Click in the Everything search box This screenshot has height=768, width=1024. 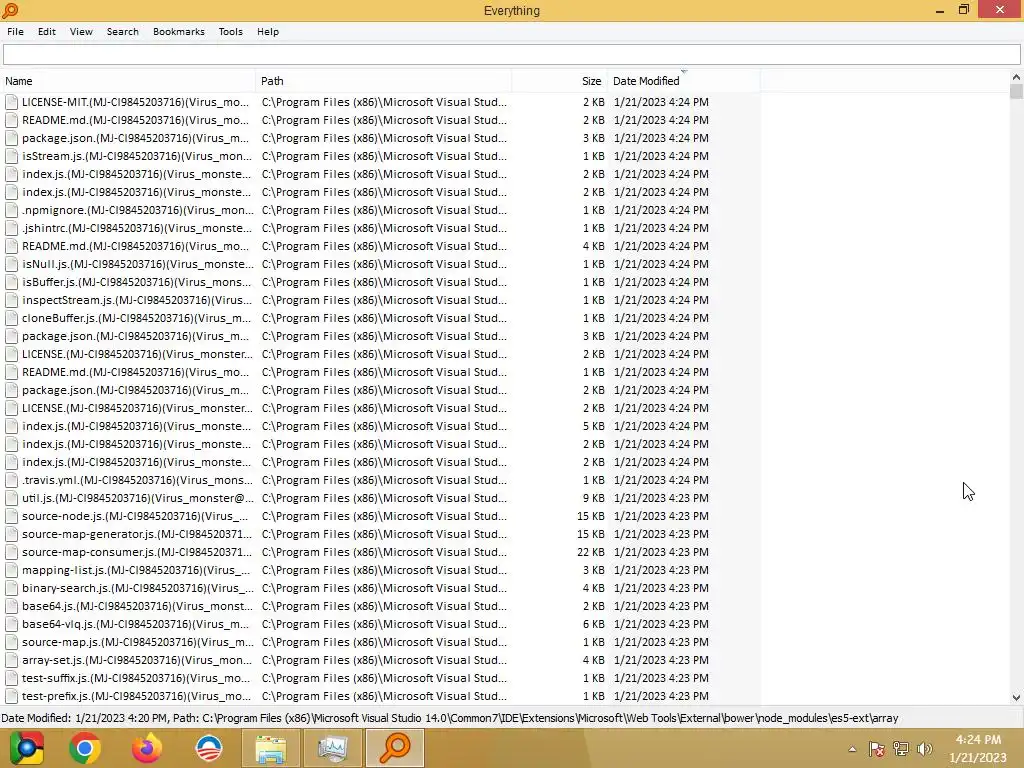tap(511, 55)
